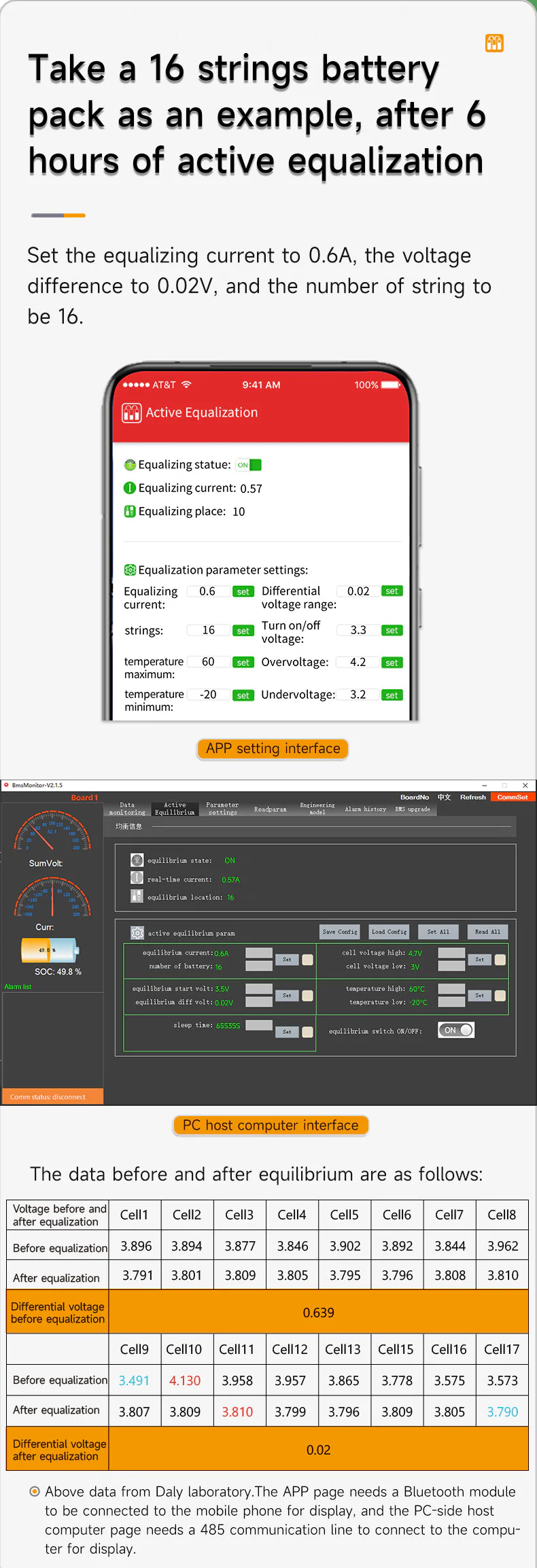Click the Read All button
This screenshot has height=1568, width=537.
(x=487, y=931)
